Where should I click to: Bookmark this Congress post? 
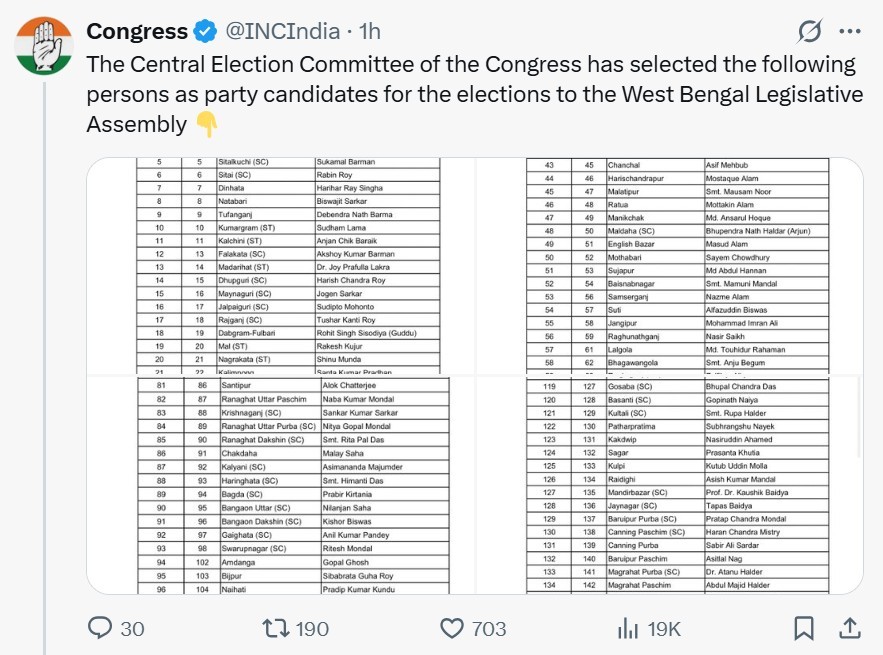[x=803, y=628]
